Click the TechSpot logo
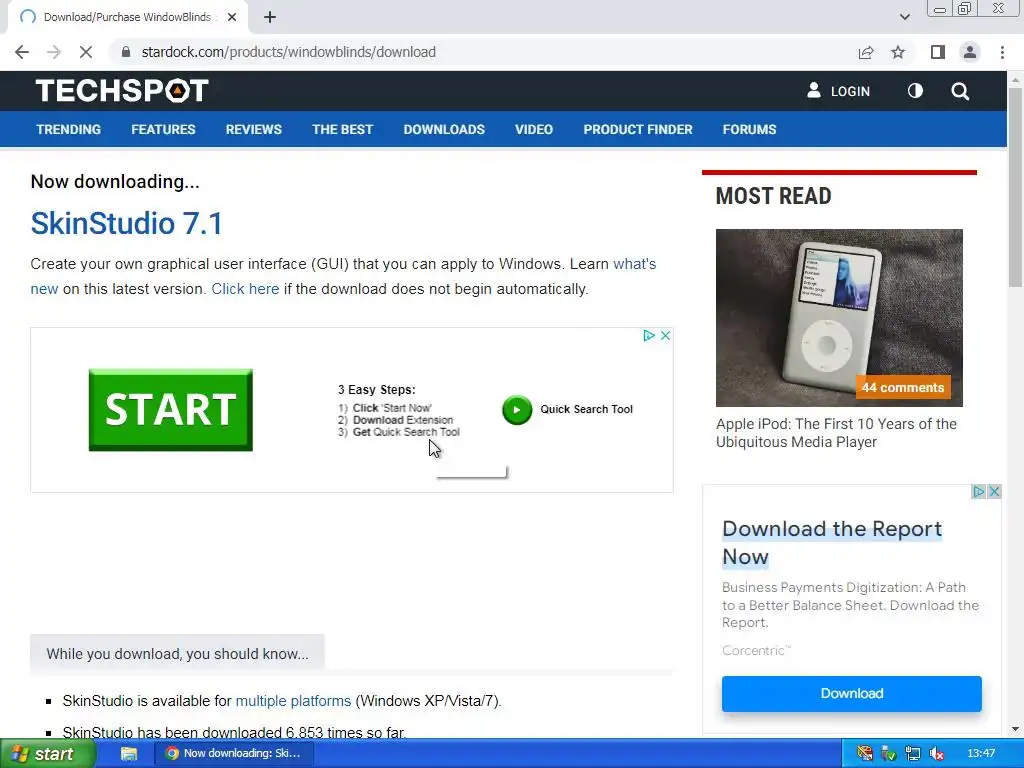 pos(122,91)
